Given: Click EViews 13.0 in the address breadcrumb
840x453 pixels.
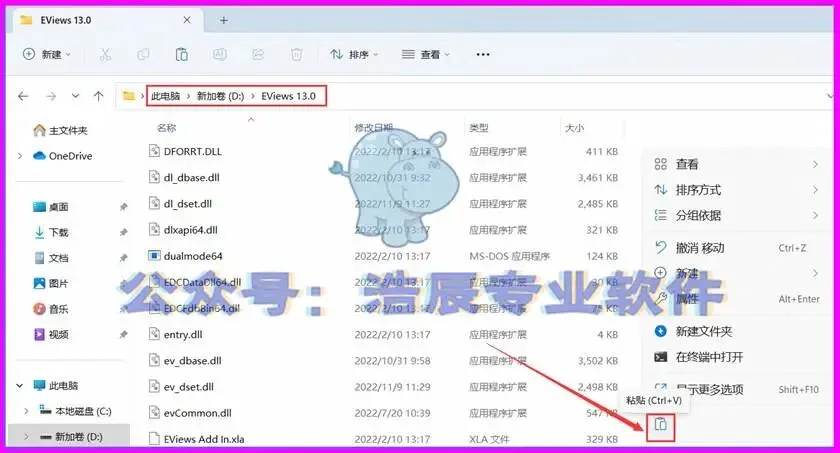Looking at the screenshot, I should 289,96.
